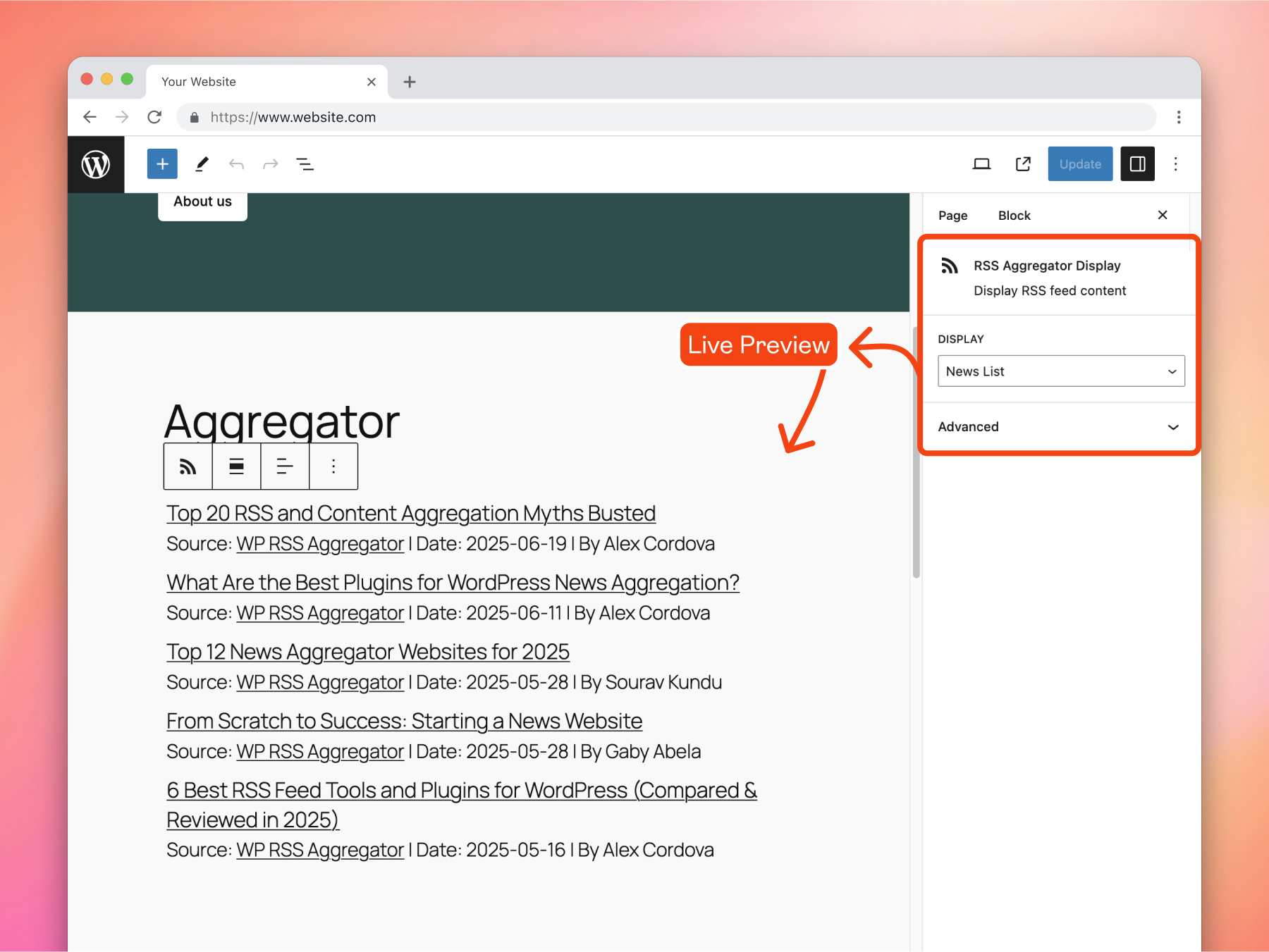Open page in new tab icon
This screenshot has height=952, width=1269.
pyautogui.click(x=1023, y=164)
